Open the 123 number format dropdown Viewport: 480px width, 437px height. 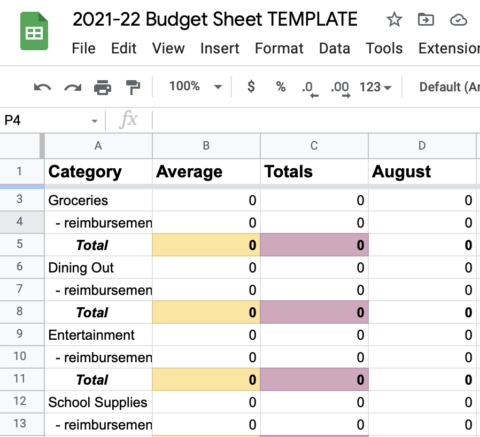375,87
